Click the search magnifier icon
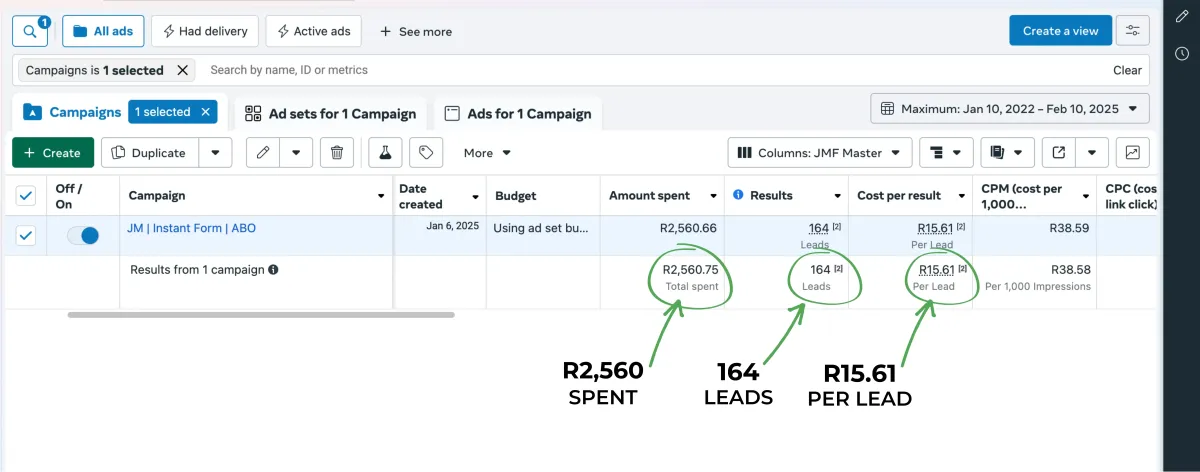 30,32
